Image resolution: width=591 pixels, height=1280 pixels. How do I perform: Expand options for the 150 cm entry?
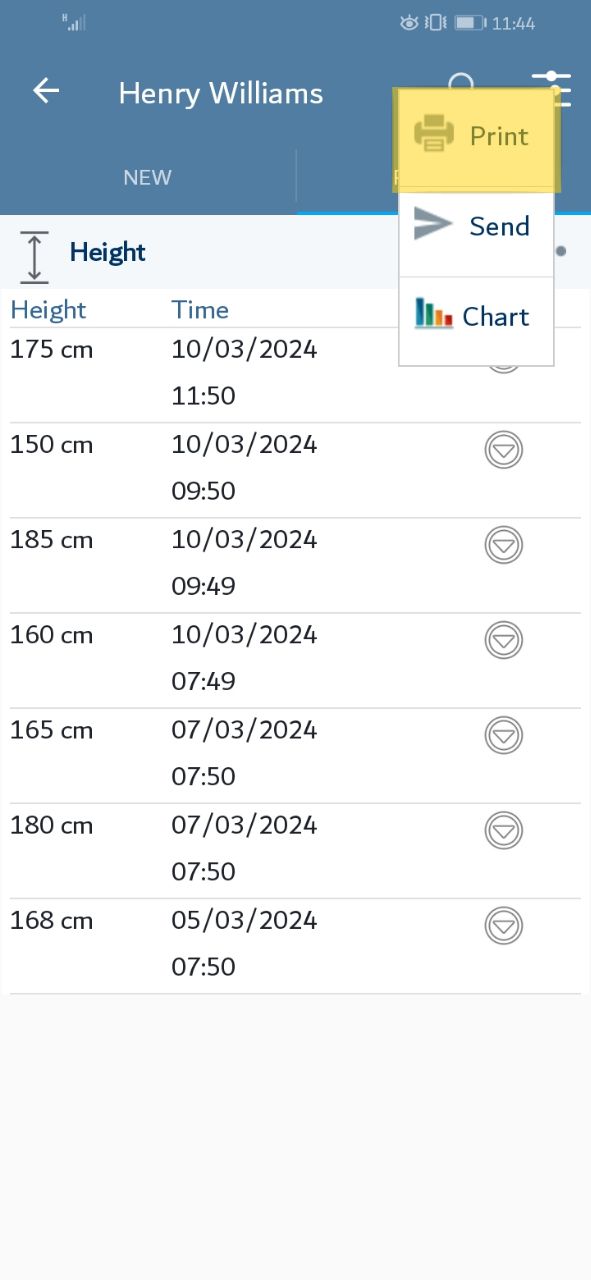[504, 450]
